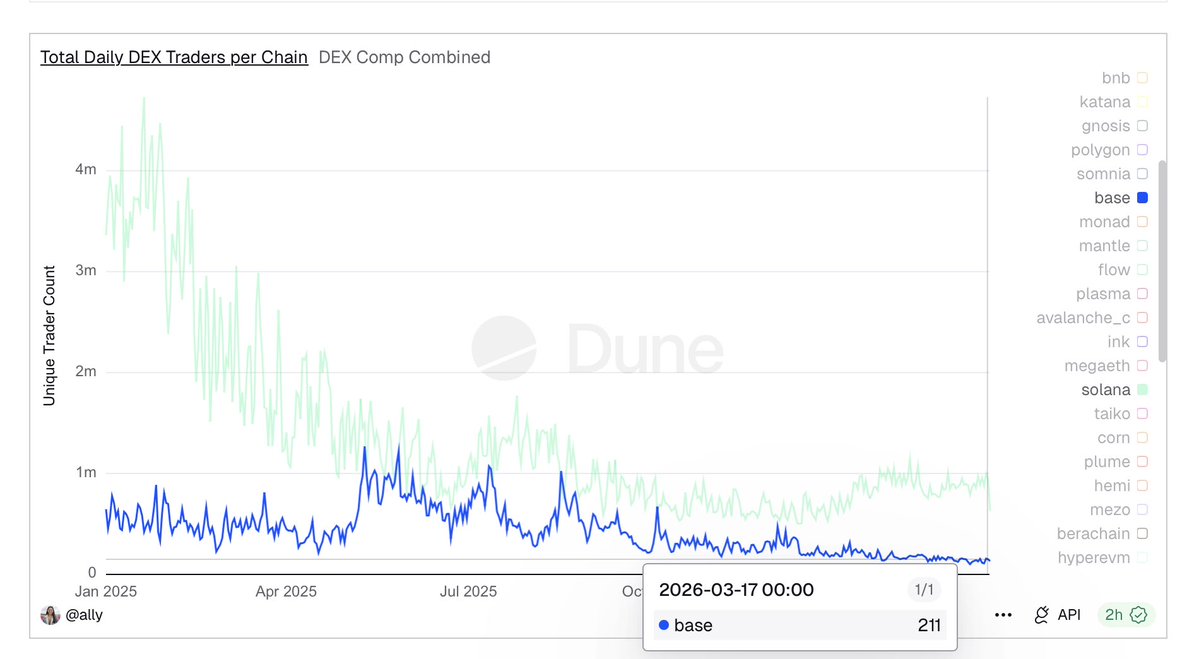Image resolution: width=1199 pixels, height=659 pixels.
Task: Disable the base series checkbox
Action: [x=1142, y=198]
